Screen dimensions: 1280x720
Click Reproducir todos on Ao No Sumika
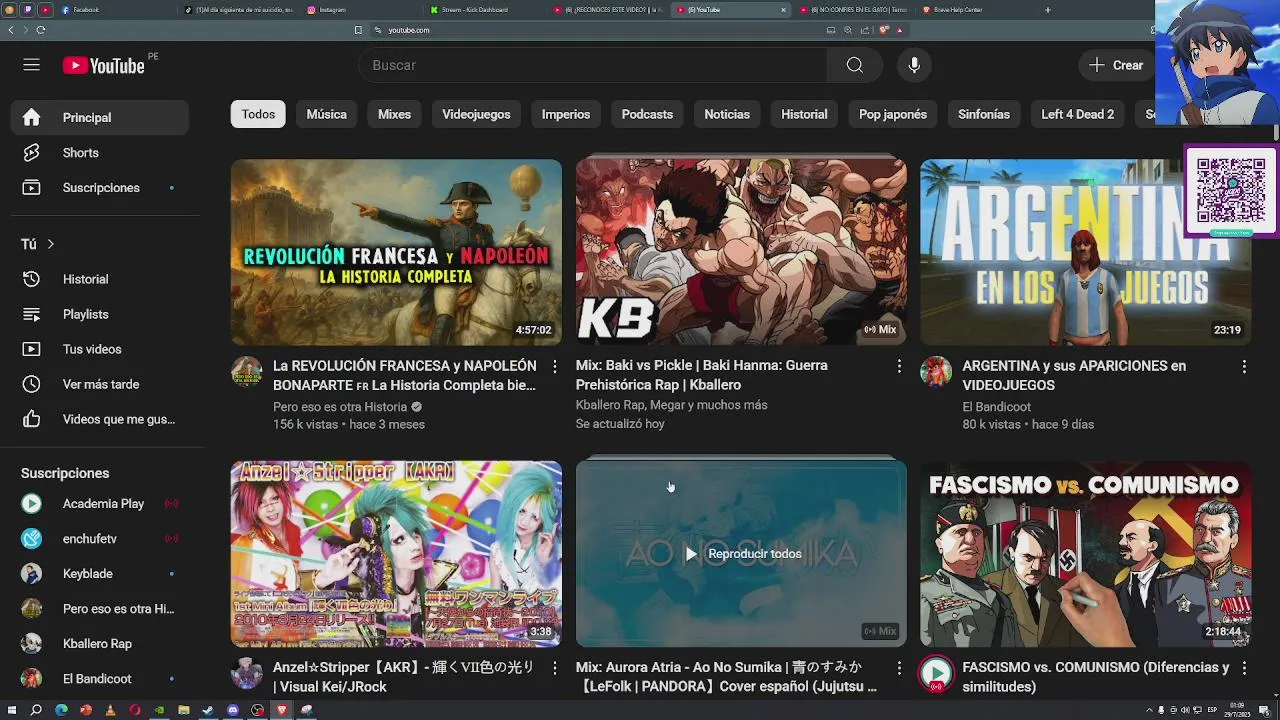(x=742, y=554)
